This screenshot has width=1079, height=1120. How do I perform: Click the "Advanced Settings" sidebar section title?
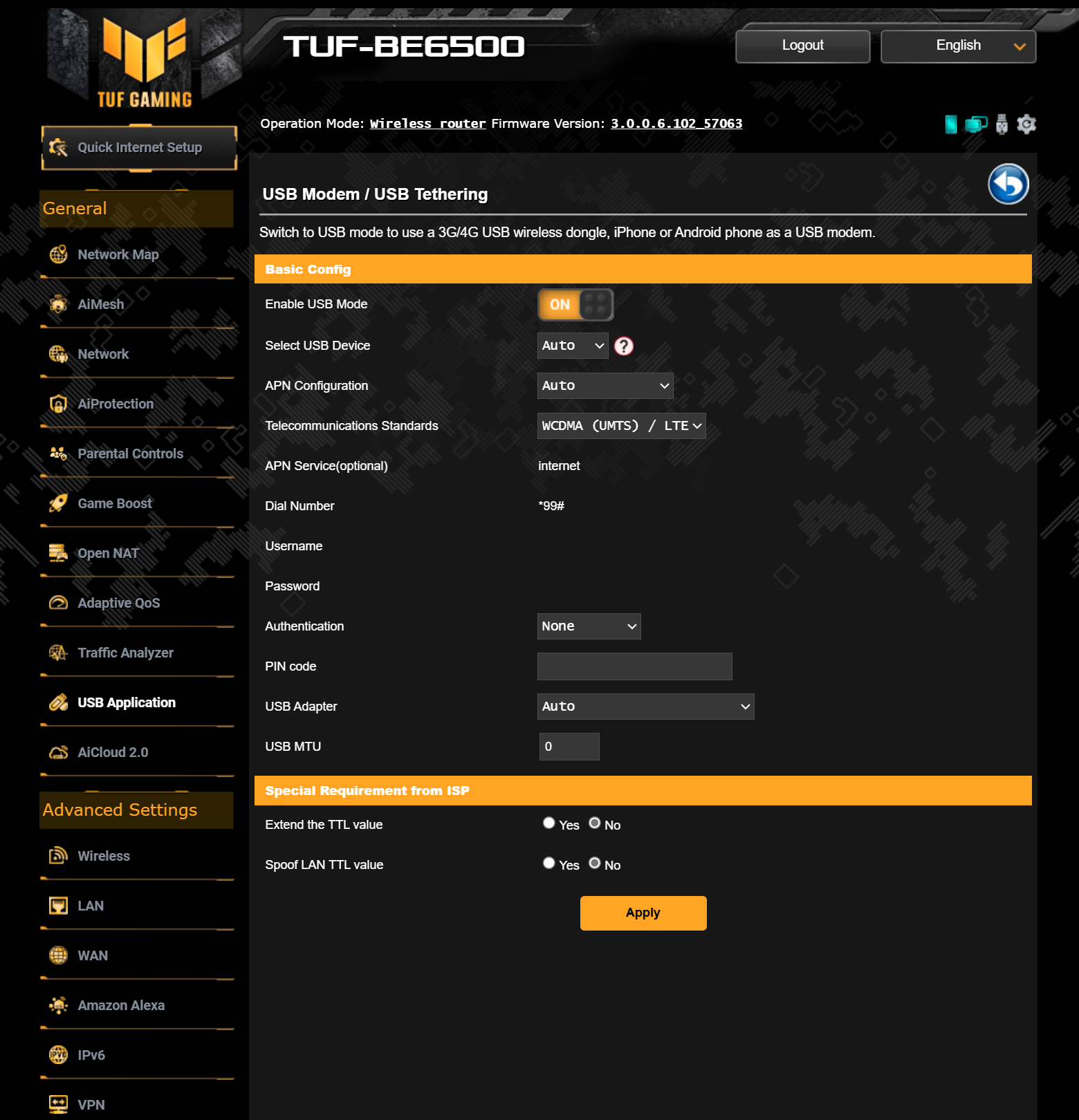[x=120, y=810]
